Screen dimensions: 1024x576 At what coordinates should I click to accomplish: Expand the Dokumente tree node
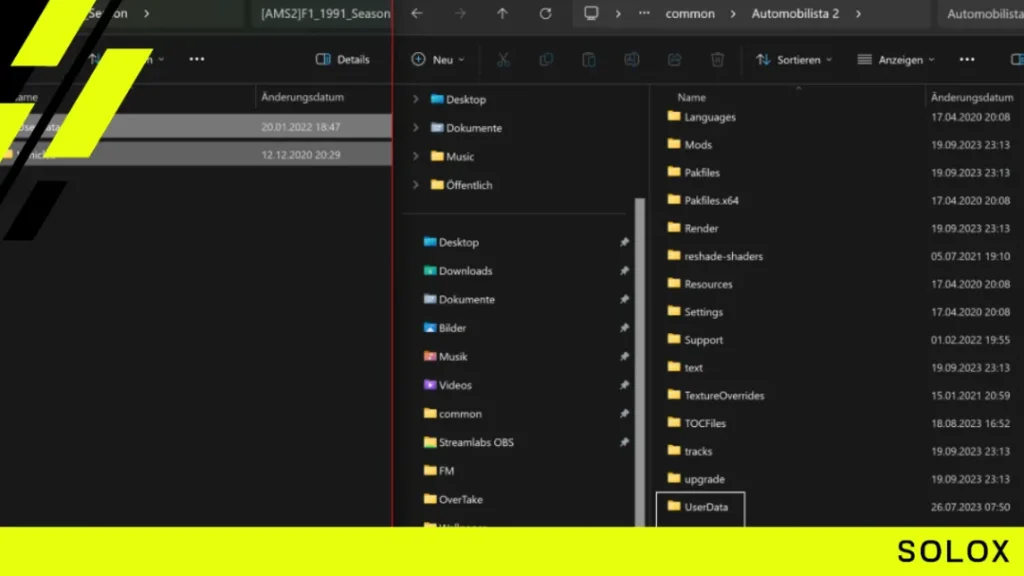[x=415, y=128]
